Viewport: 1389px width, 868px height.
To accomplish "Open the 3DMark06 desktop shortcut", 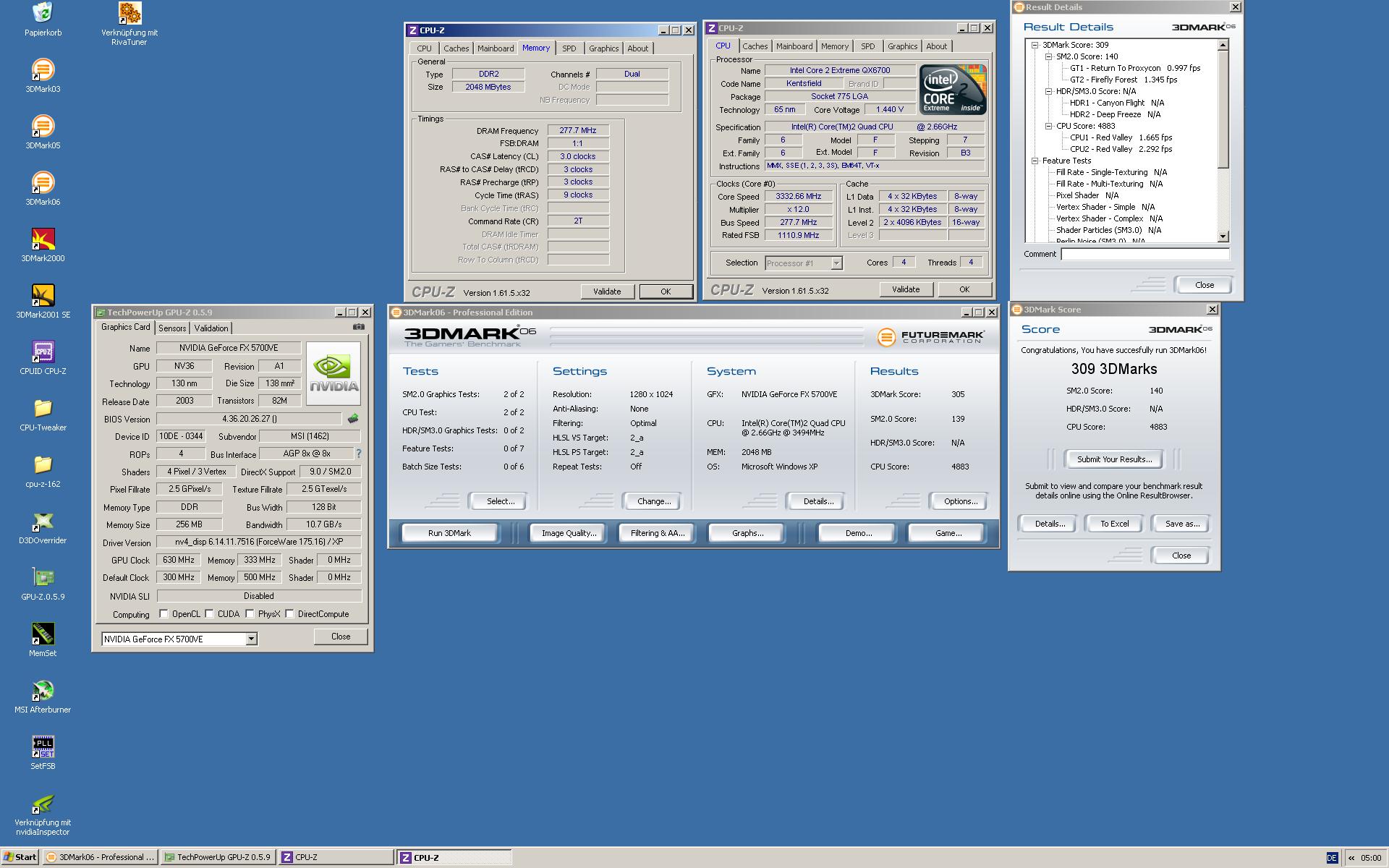I will click(43, 183).
